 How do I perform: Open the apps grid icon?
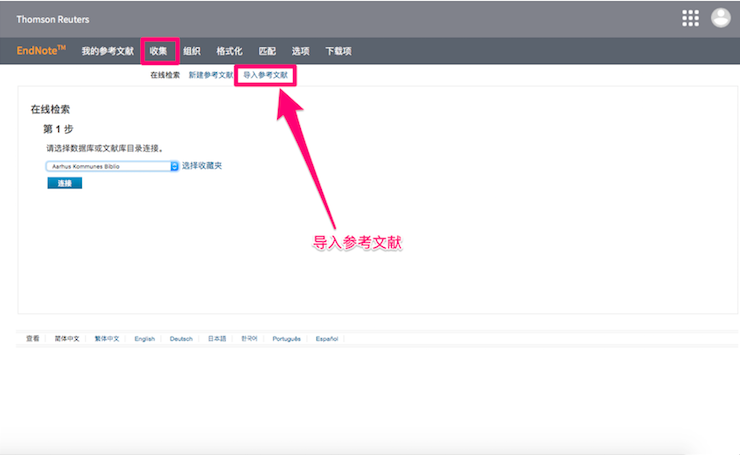(x=690, y=18)
